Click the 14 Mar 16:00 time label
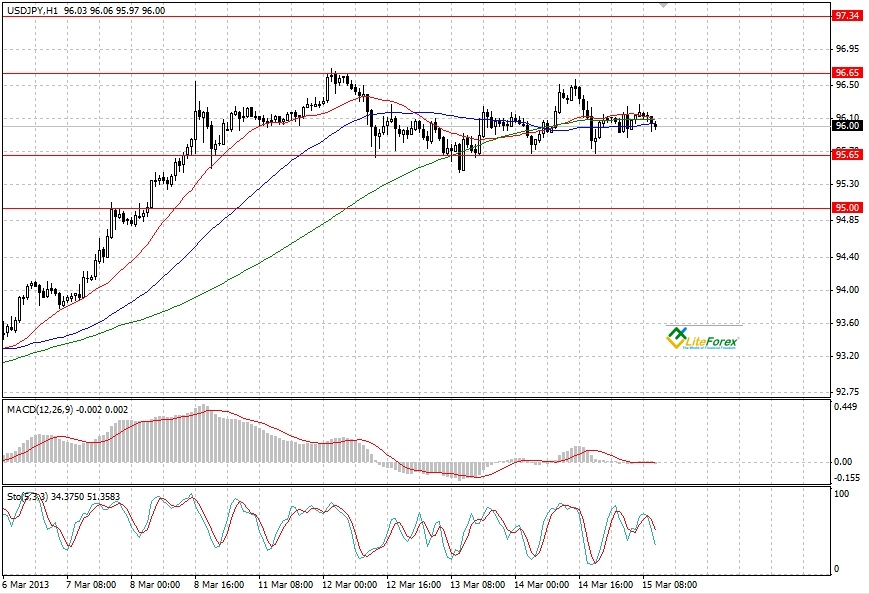Screen dimensions: 869x594 point(606,585)
